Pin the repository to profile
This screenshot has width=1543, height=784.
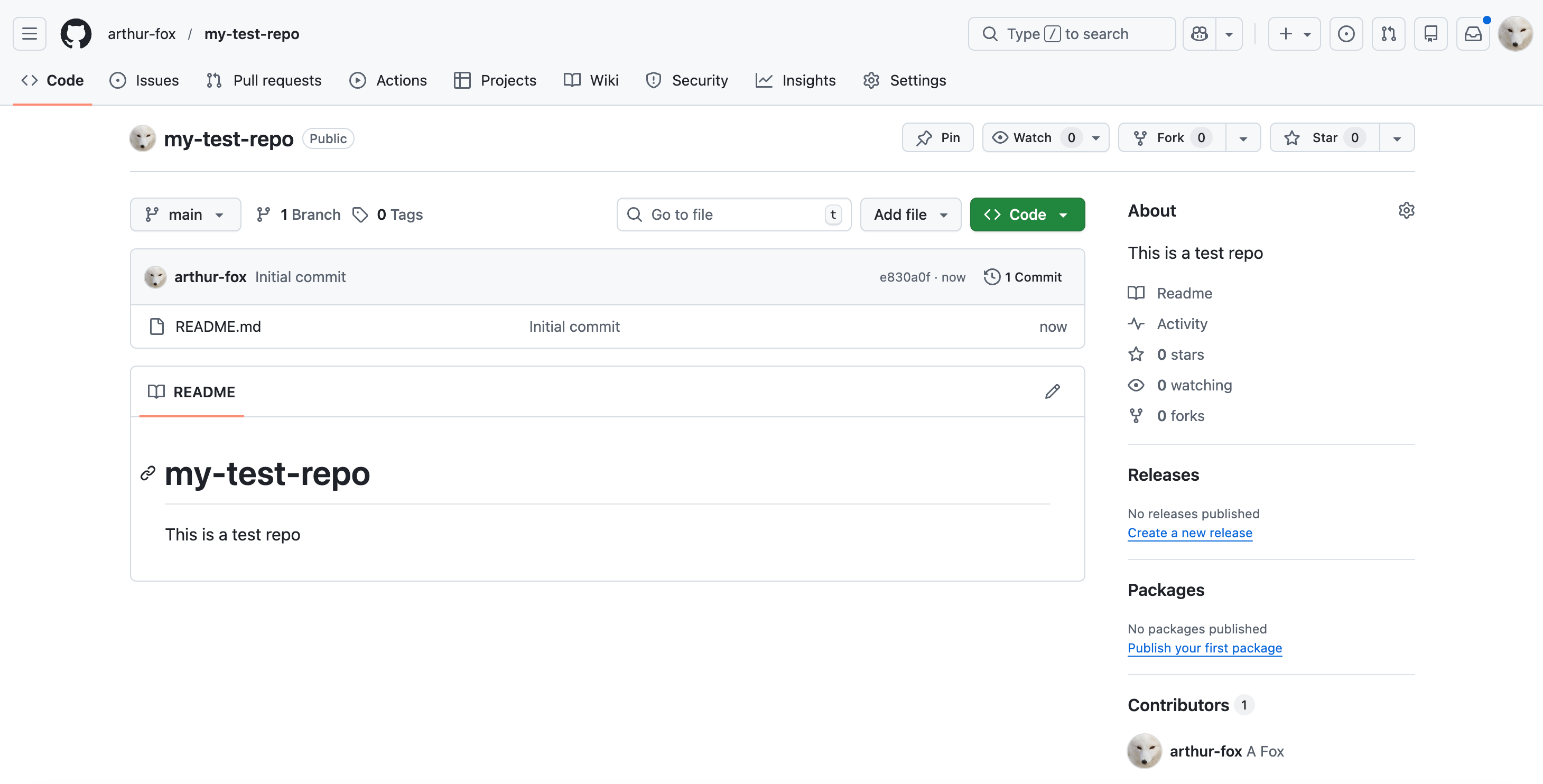[938, 138]
